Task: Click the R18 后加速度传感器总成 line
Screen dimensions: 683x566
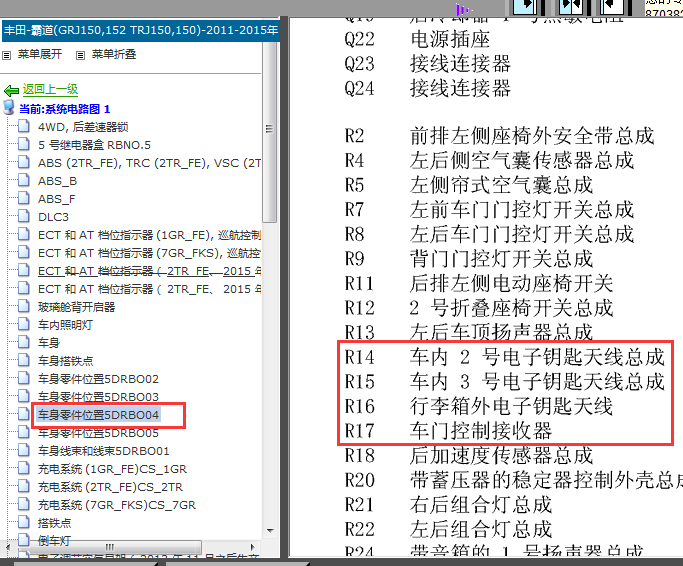Action: pyautogui.click(x=469, y=455)
